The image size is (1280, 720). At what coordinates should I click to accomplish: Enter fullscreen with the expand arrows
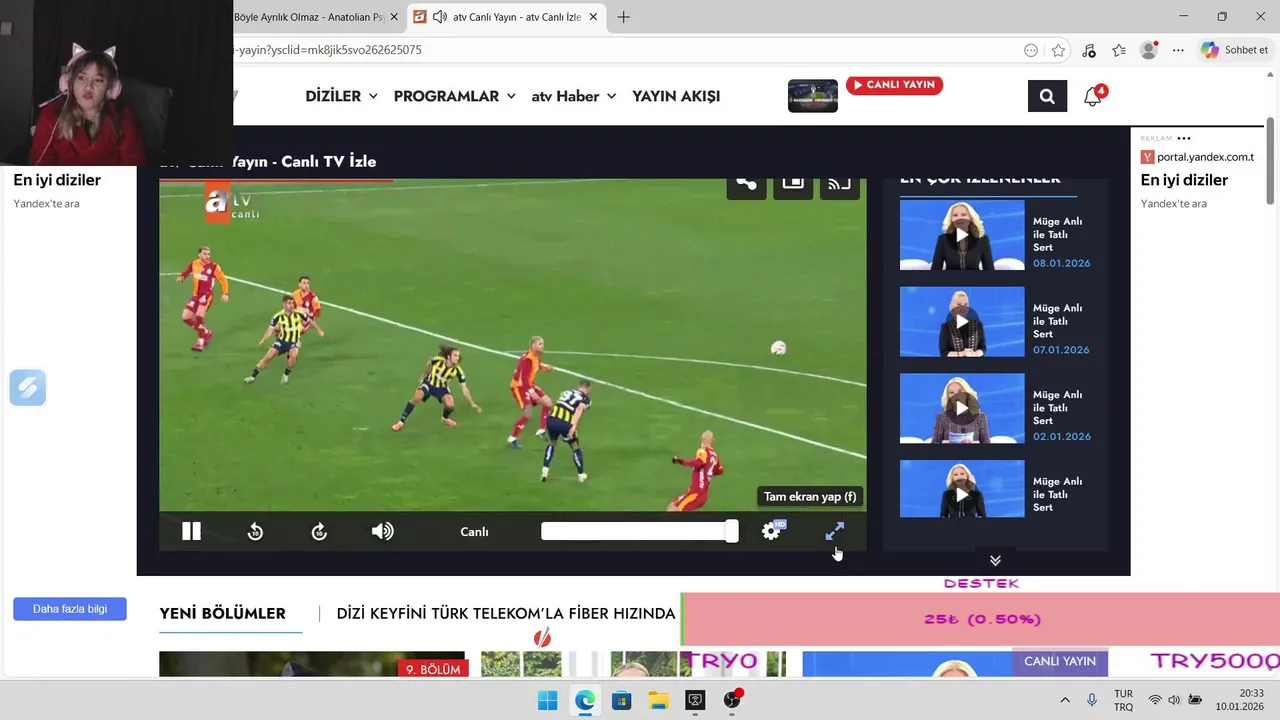[x=835, y=532]
